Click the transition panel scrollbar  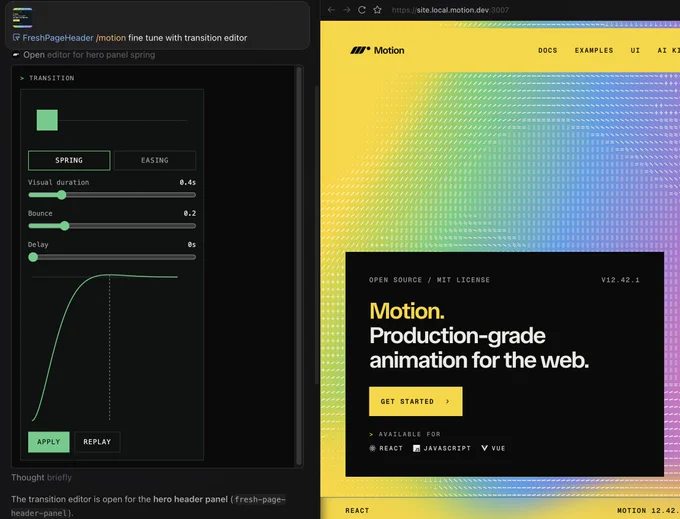(x=299, y=265)
